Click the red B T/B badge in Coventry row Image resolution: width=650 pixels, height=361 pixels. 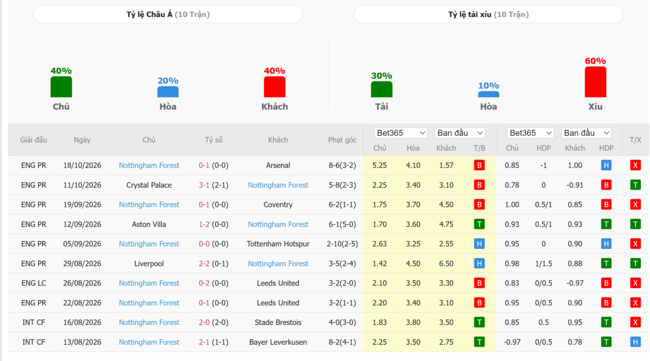[x=479, y=205]
